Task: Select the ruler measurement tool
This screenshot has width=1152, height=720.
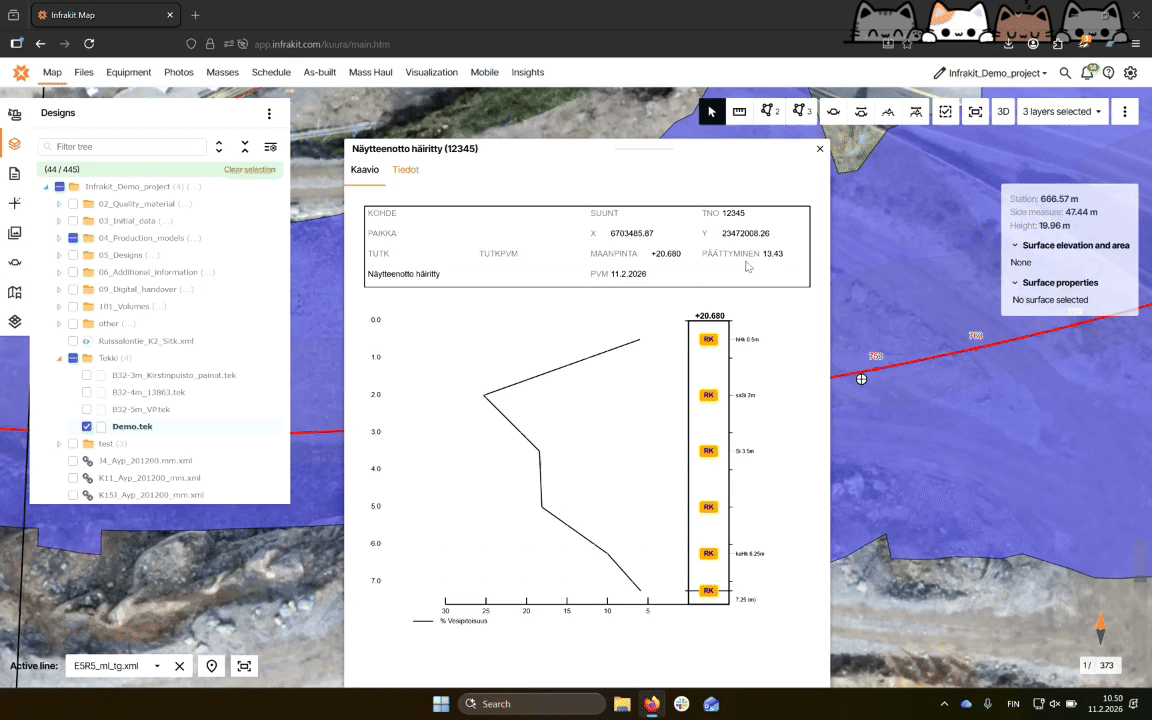Action: tap(740, 112)
